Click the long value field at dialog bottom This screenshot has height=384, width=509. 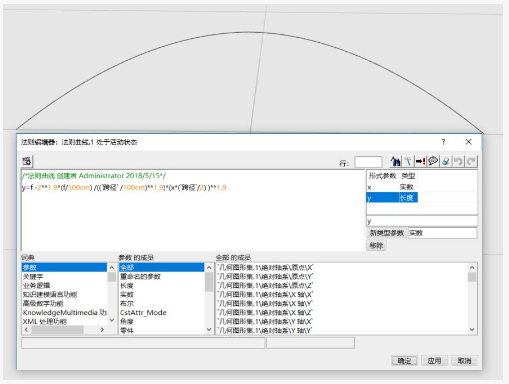(143, 343)
